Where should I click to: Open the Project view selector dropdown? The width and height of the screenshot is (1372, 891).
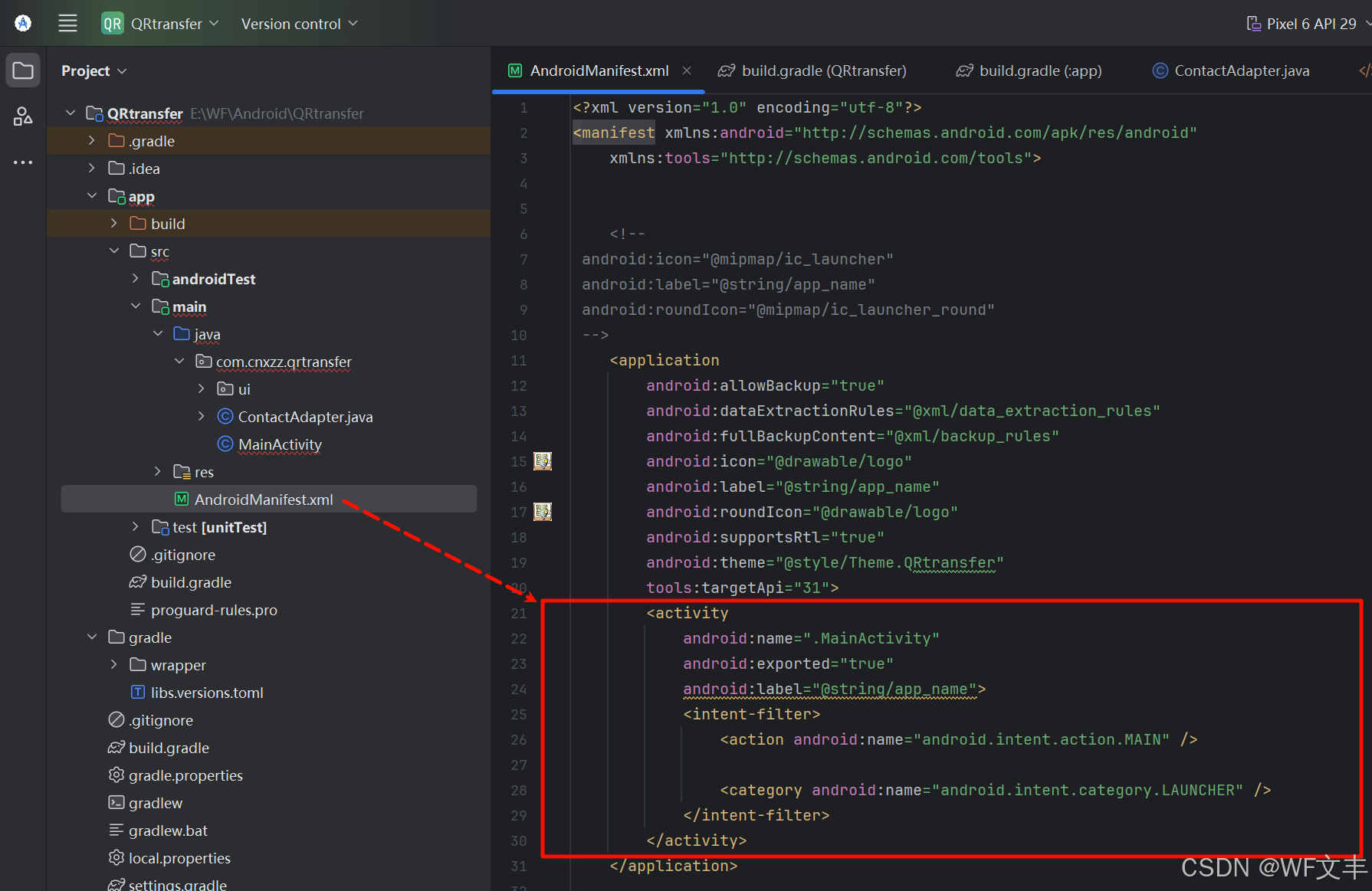click(94, 71)
